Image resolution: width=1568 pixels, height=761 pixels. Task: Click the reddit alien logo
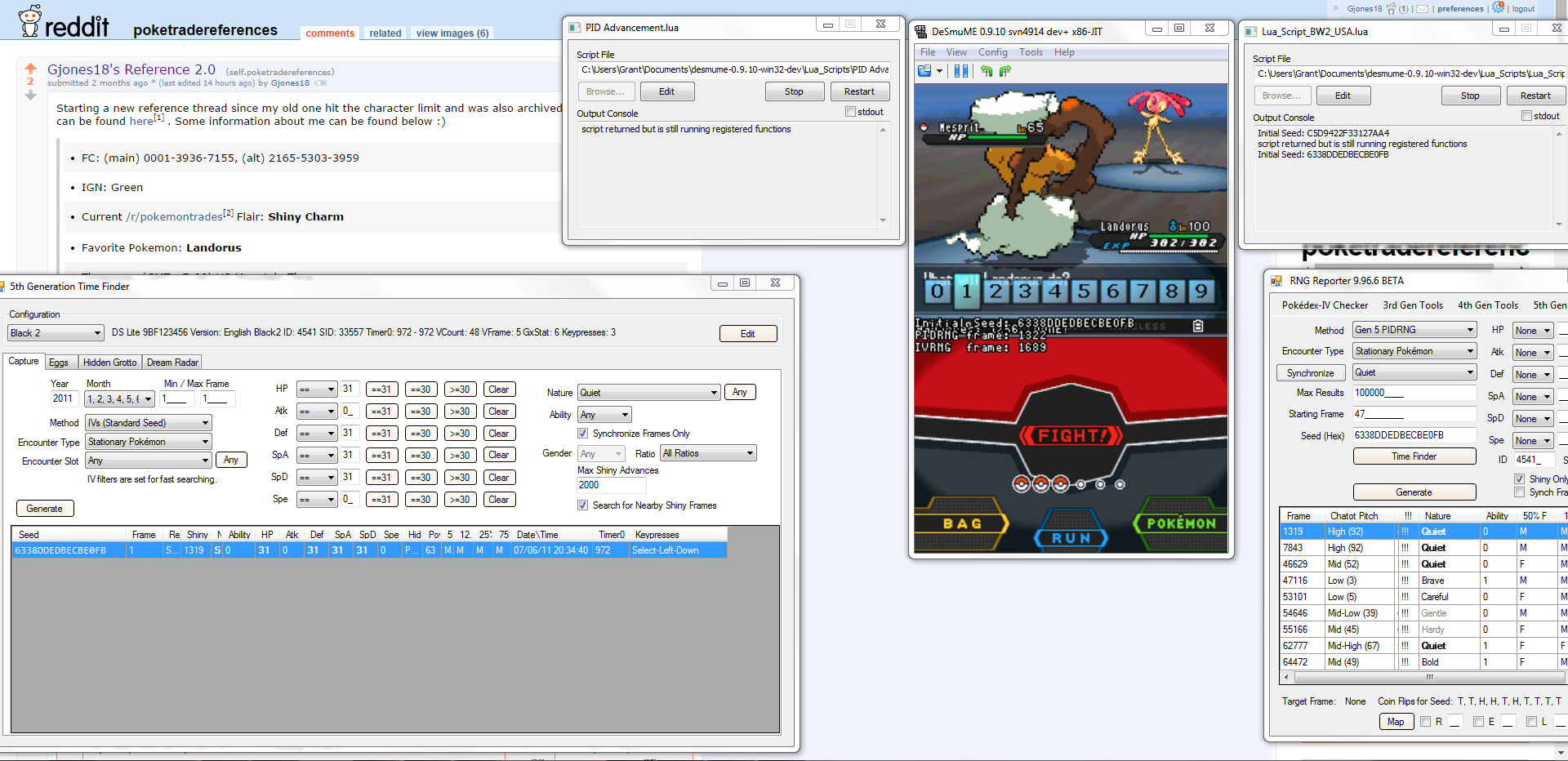29,20
